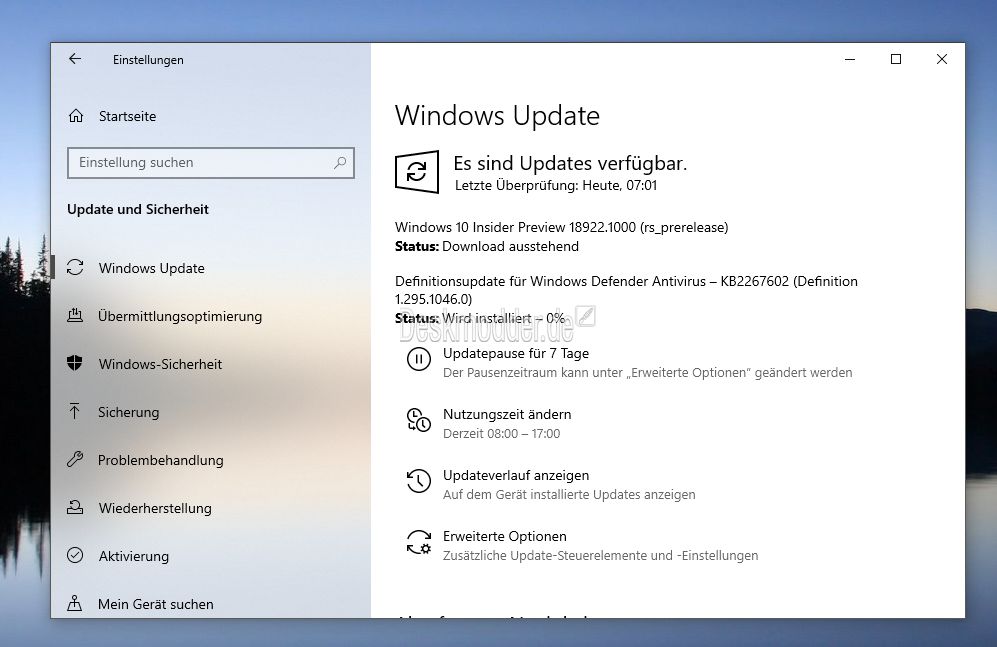The height and width of the screenshot is (647, 997).
Task: Click the clock icon for Nutzungszeit
Action: (x=418, y=420)
